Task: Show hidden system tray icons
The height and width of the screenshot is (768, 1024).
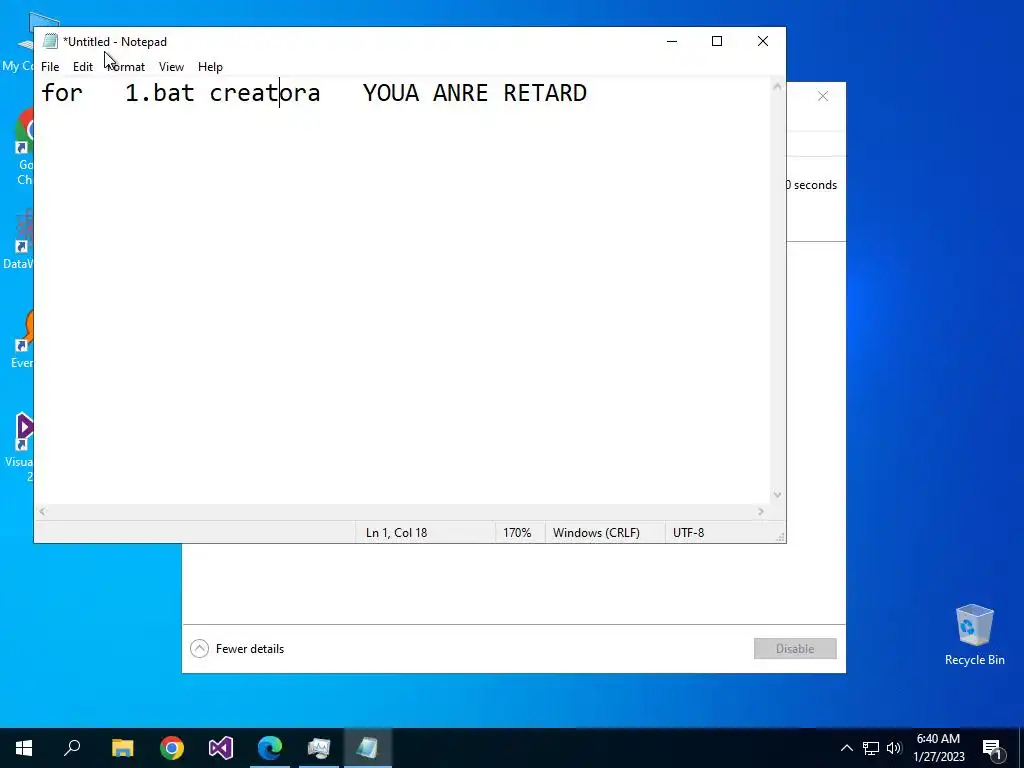Action: pyautogui.click(x=846, y=748)
